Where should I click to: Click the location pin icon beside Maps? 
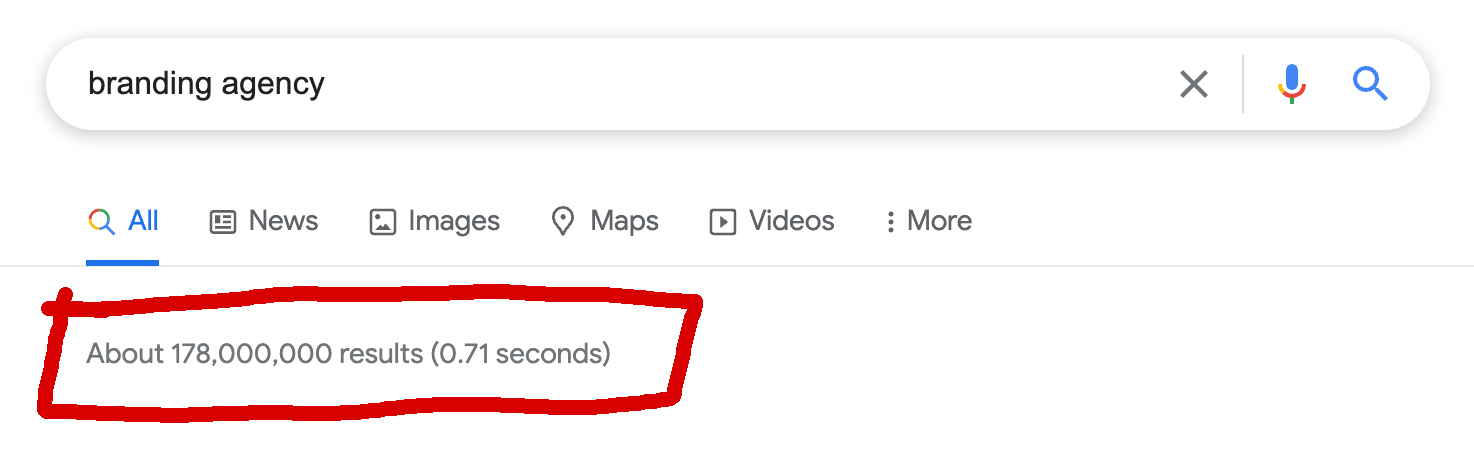click(563, 221)
